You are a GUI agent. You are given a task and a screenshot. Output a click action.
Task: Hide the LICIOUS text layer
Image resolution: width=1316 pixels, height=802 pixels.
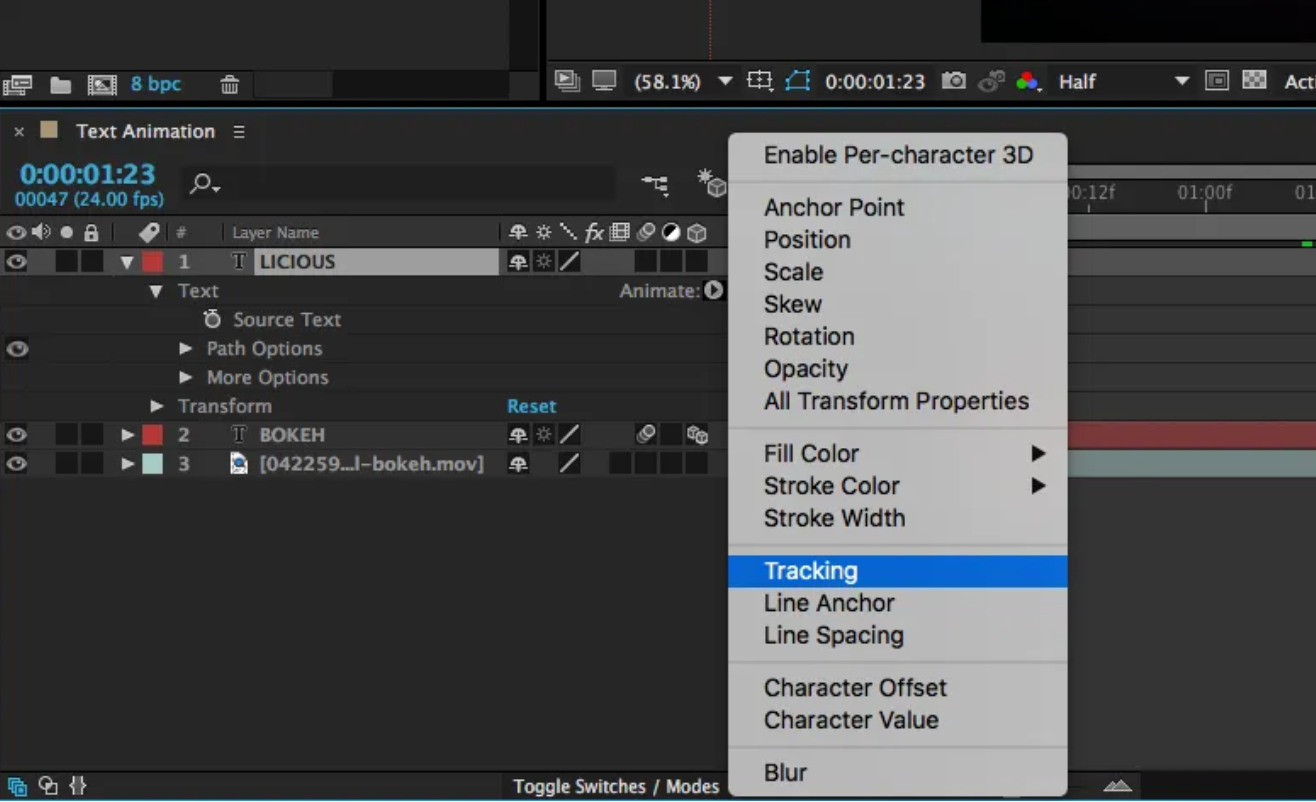click(x=15, y=261)
